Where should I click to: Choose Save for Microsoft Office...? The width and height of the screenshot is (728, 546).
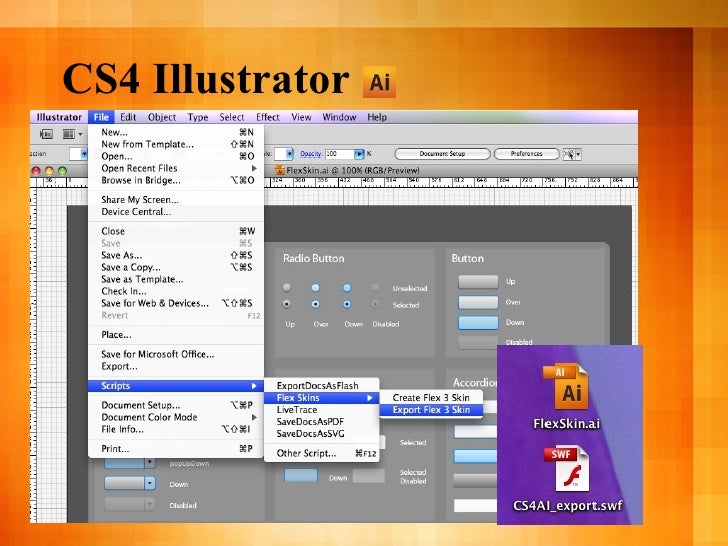tap(176, 354)
